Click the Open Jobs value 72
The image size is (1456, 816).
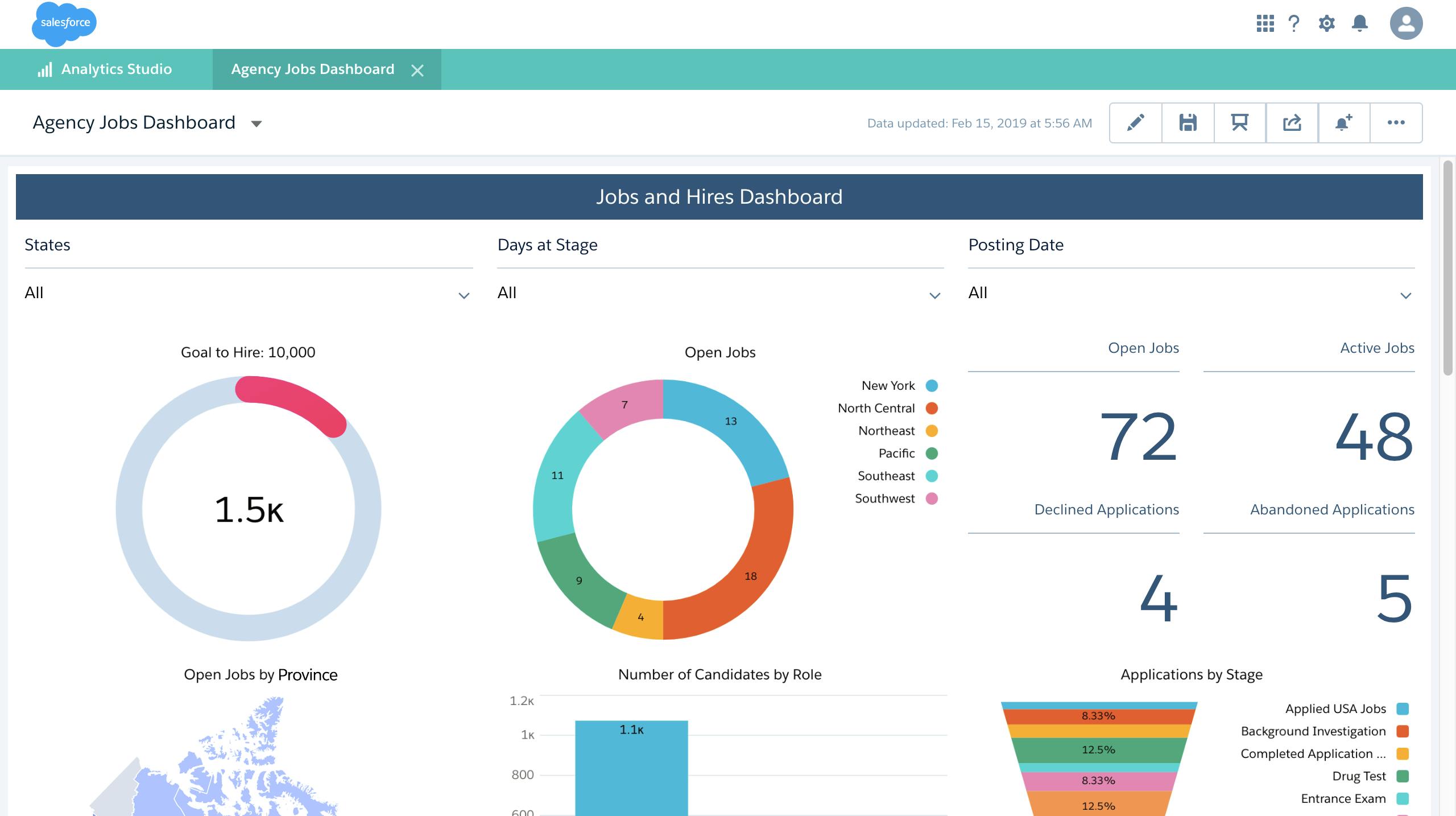tap(1138, 437)
